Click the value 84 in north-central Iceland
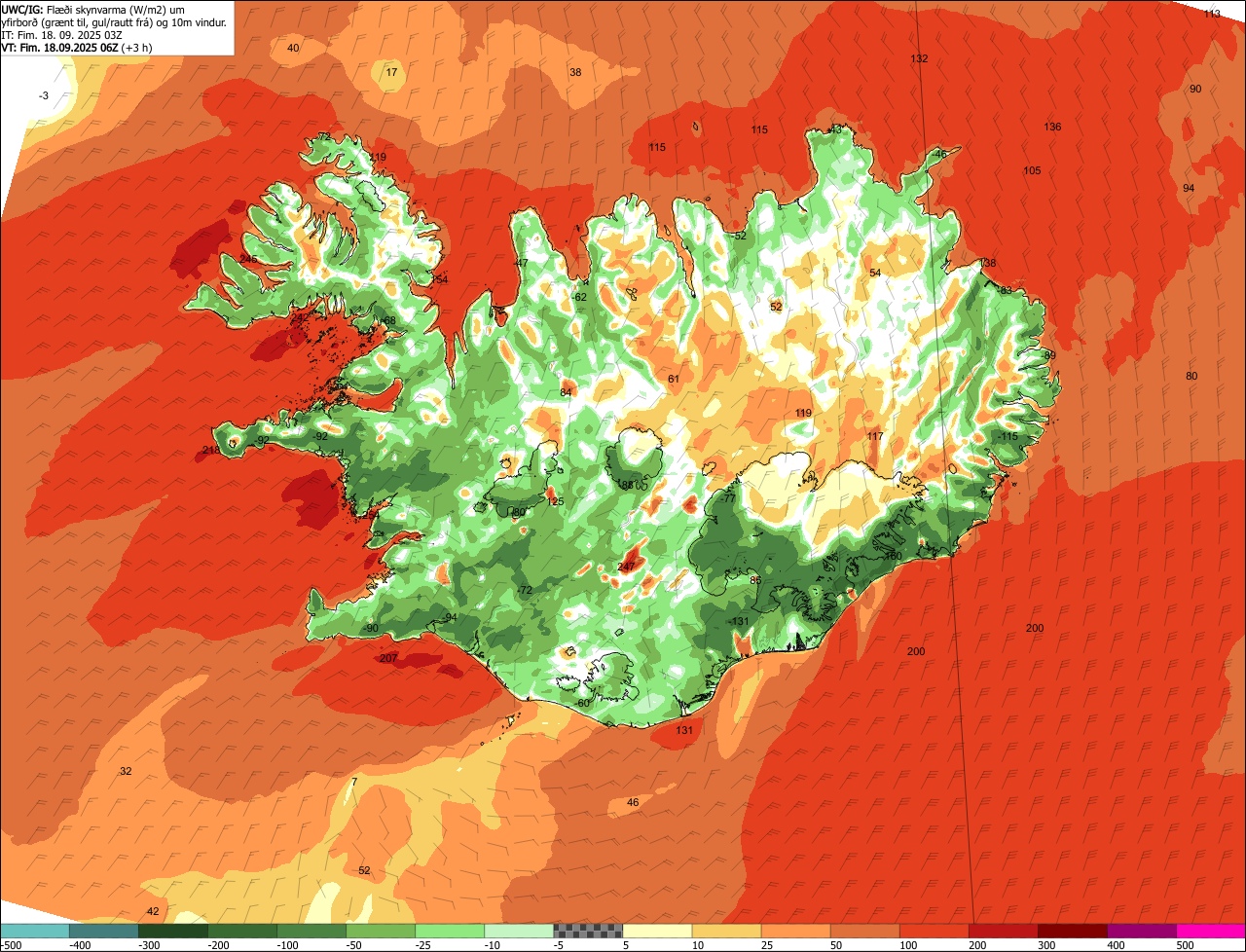This screenshot has width=1246, height=952. click(x=566, y=392)
